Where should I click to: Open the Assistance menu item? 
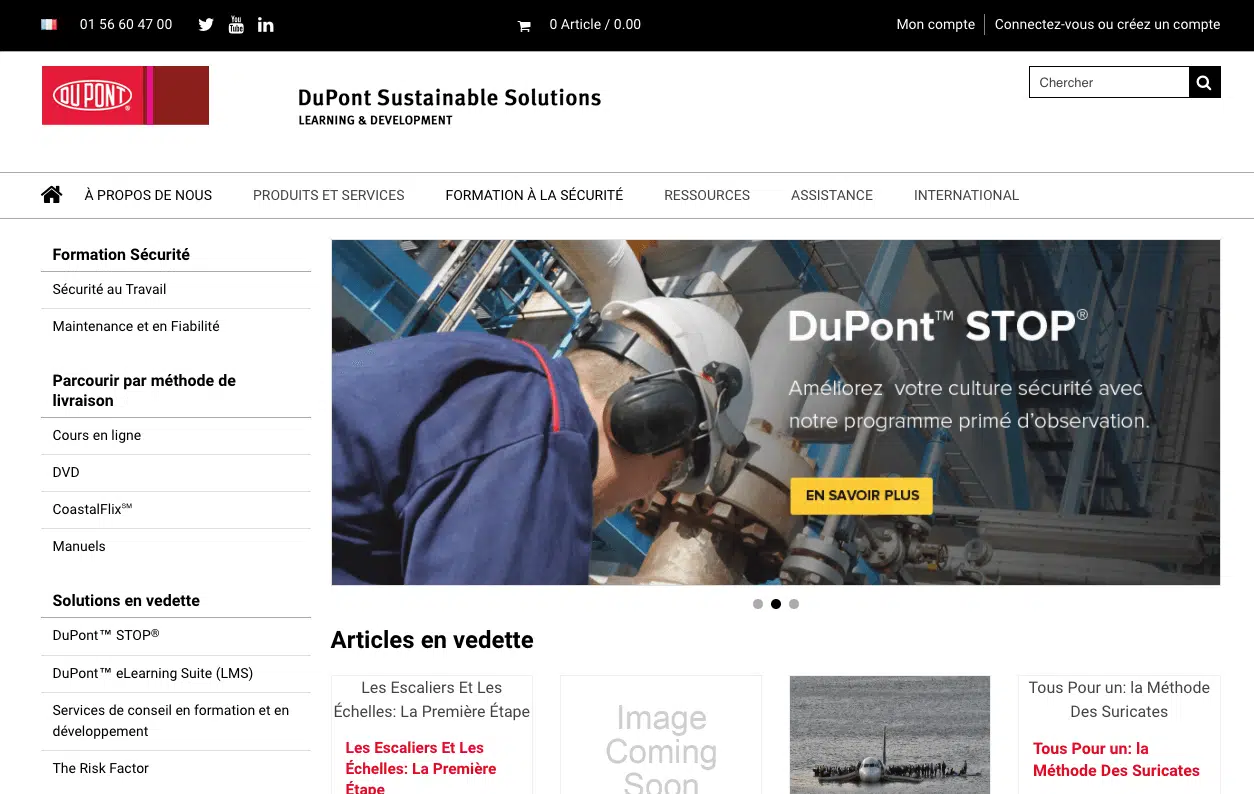click(x=832, y=195)
